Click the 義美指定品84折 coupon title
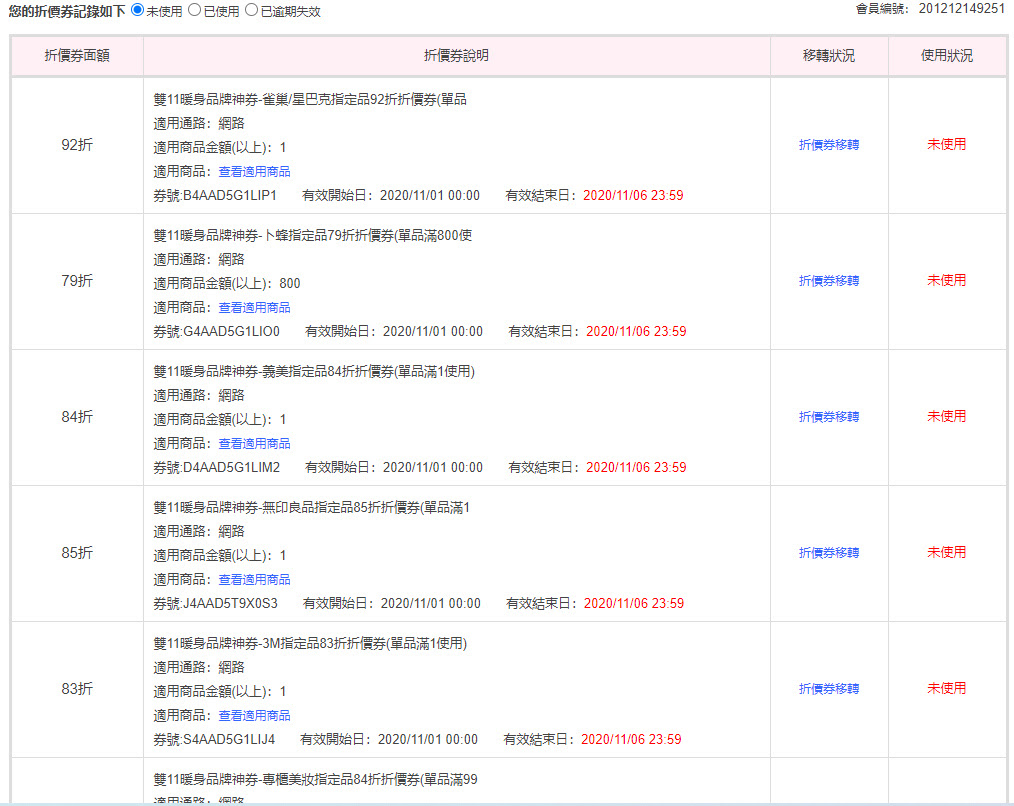This screenshot has width=1014, height=806. [314, 371]
